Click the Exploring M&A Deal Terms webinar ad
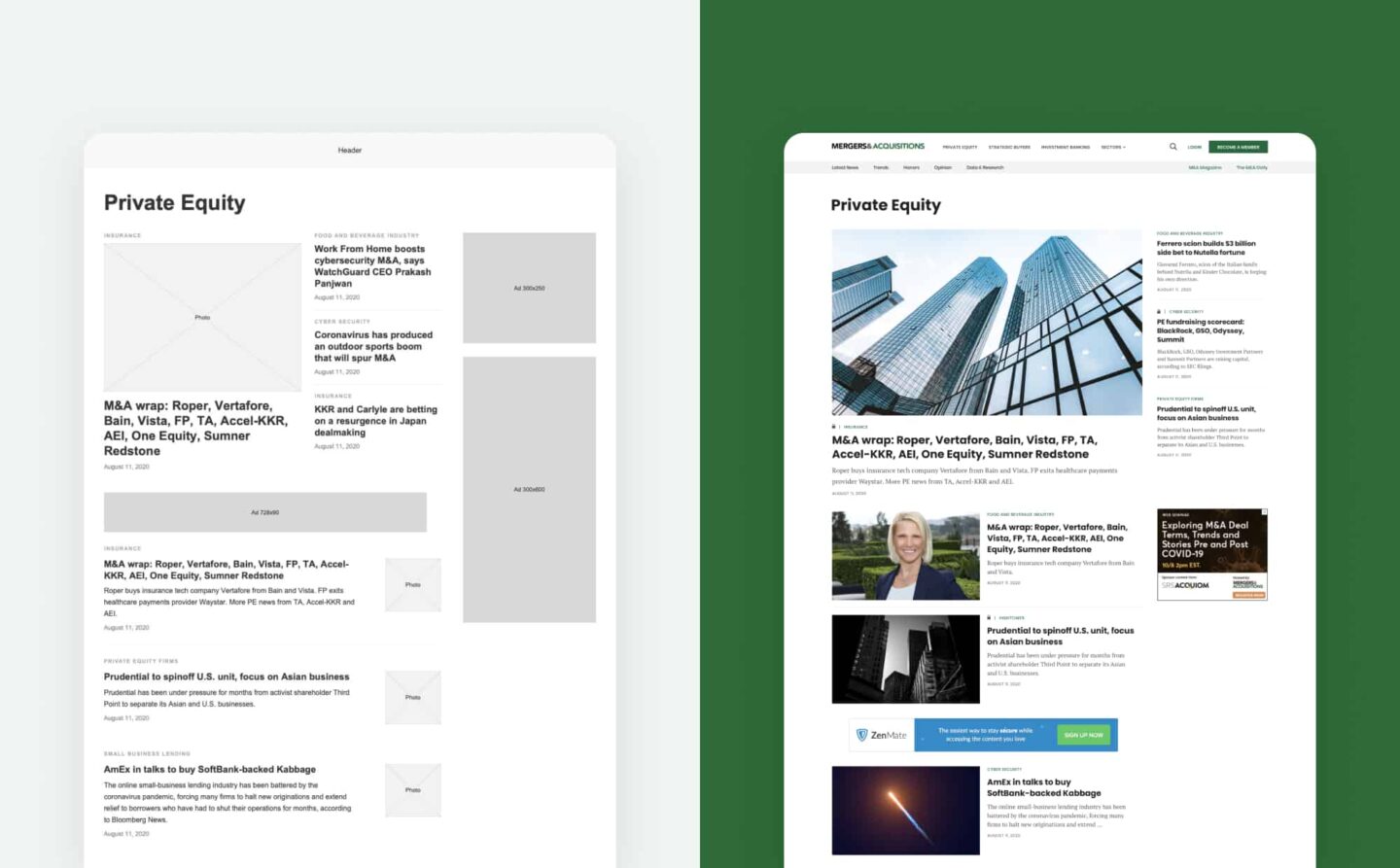Viewport: 1400px width, 868px height. (x=1212, y=554)
